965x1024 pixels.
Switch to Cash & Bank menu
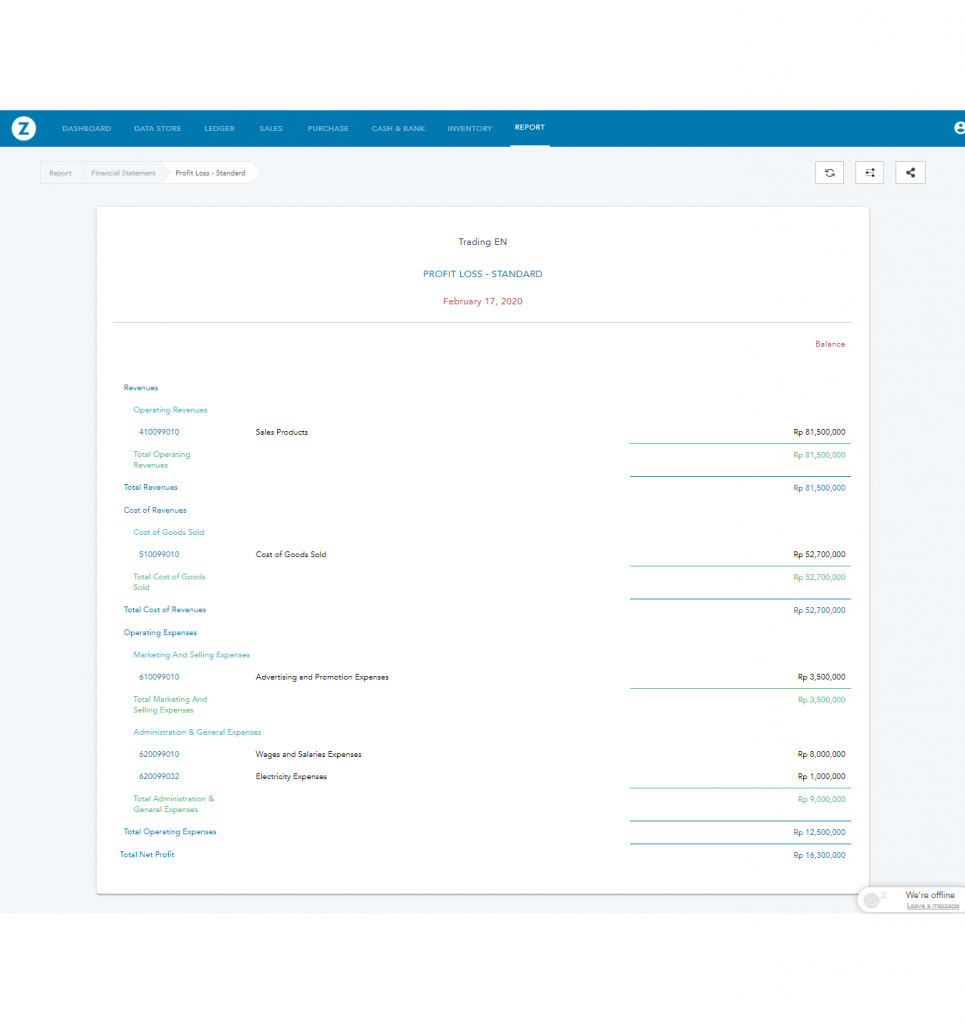398,129
